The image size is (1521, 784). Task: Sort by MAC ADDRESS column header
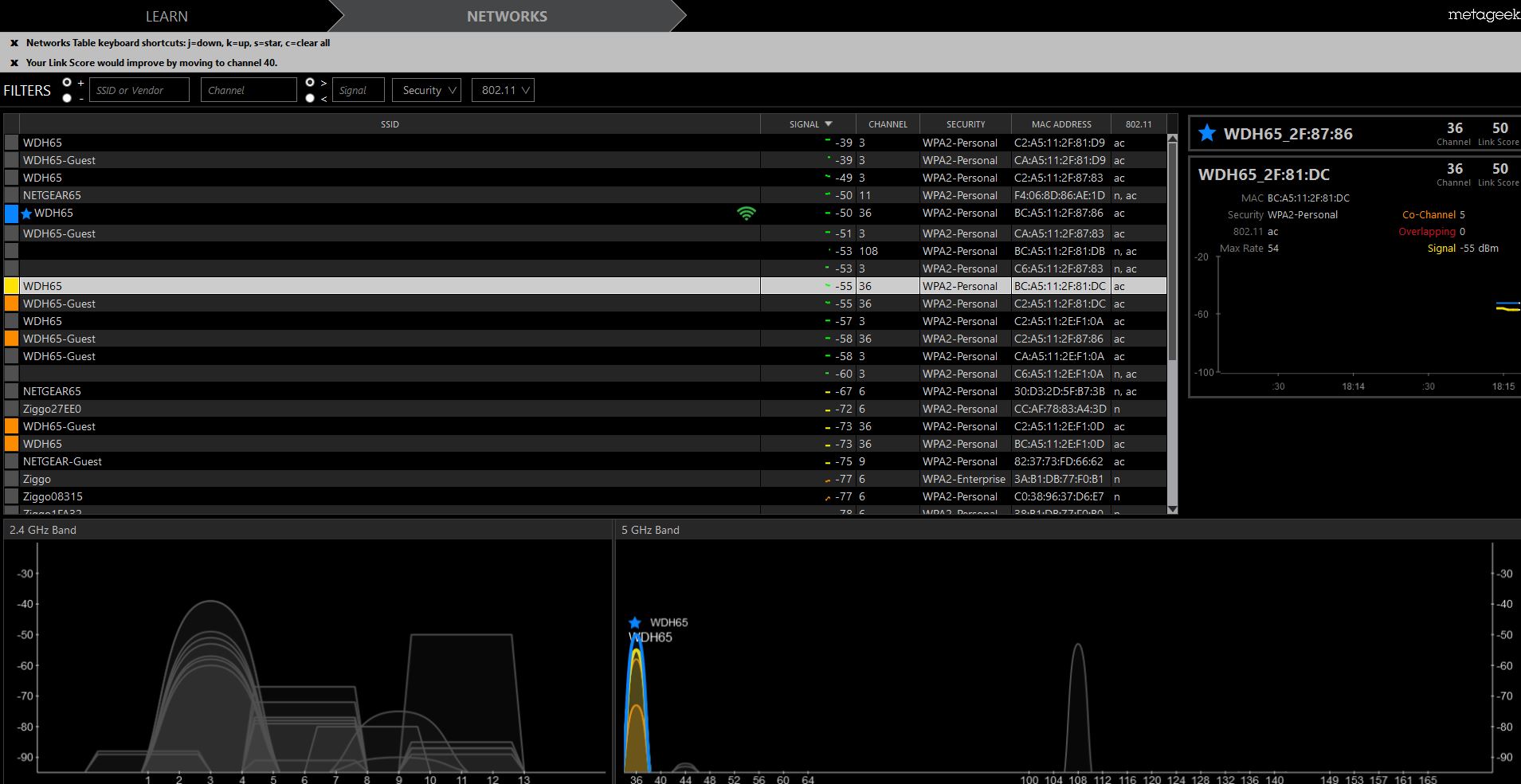pos(1061,124)
